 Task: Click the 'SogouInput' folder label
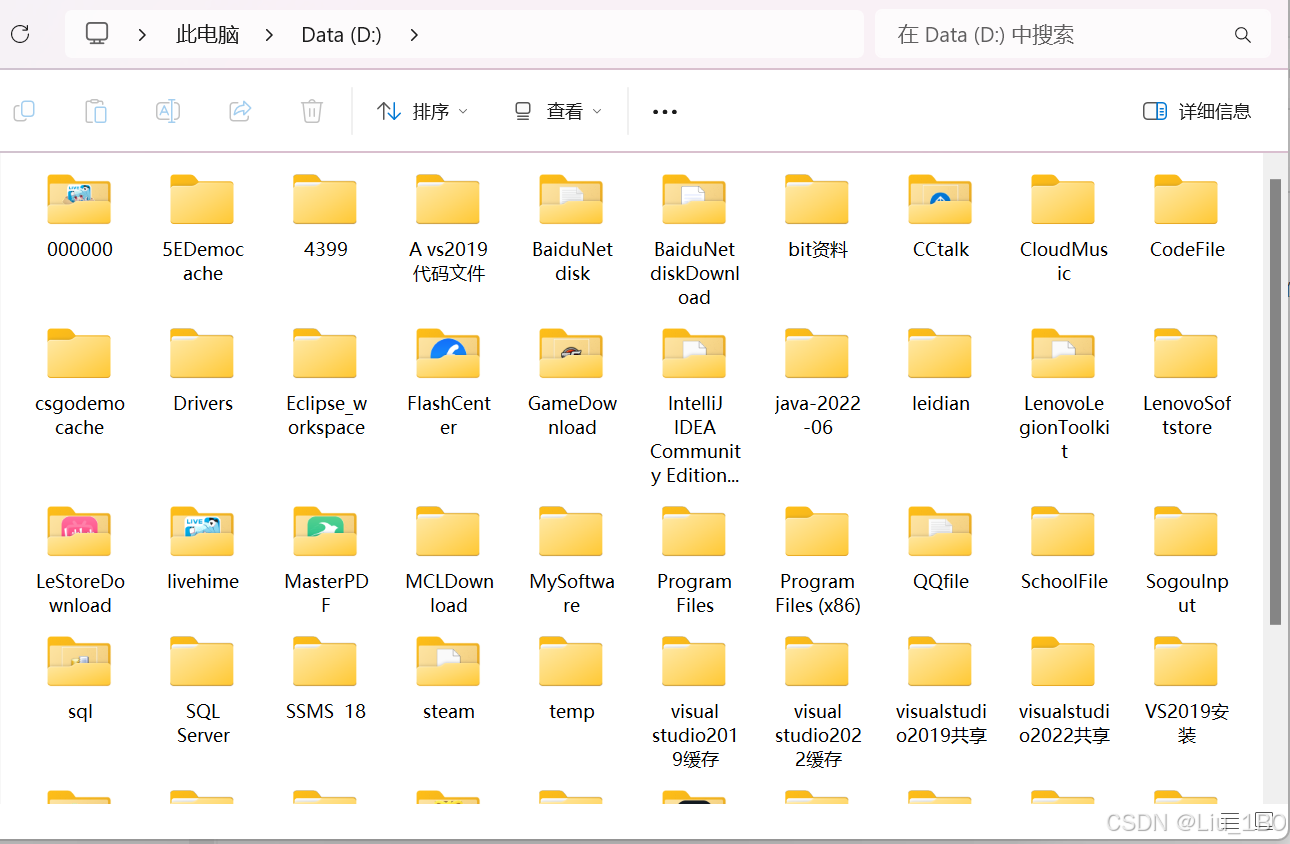click(1187, 594)
